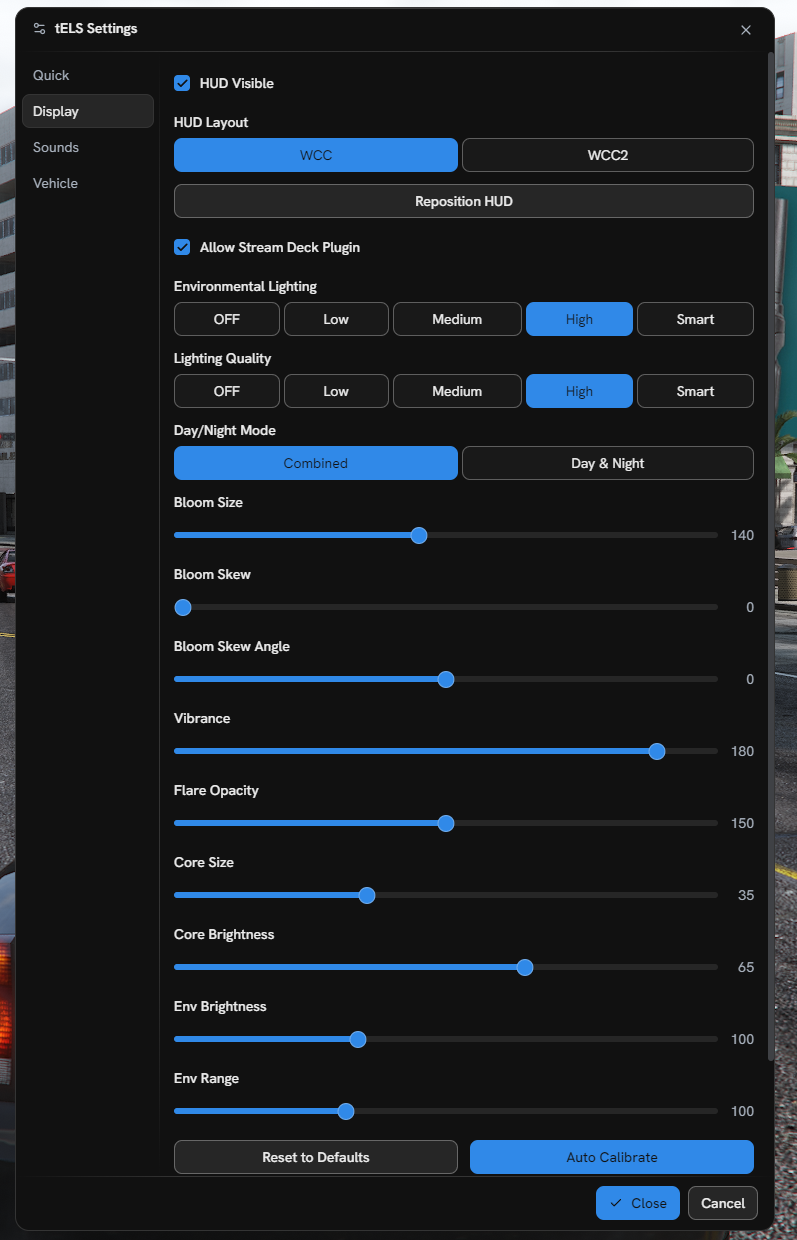Click the Vibrance value 180
Viewport: 797px width, 1240px height.
742,751
